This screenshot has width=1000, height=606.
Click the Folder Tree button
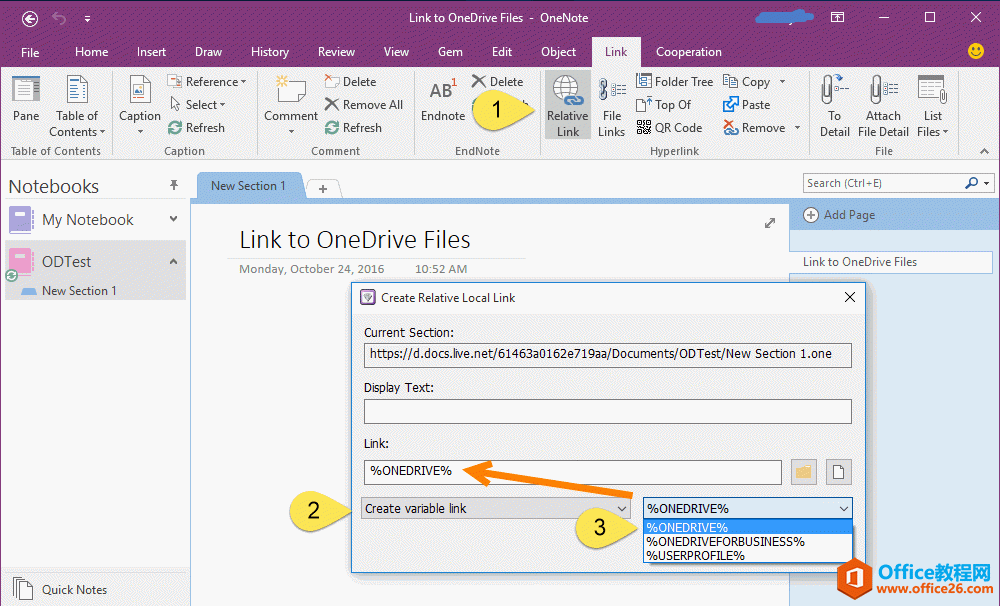(675, 82)
